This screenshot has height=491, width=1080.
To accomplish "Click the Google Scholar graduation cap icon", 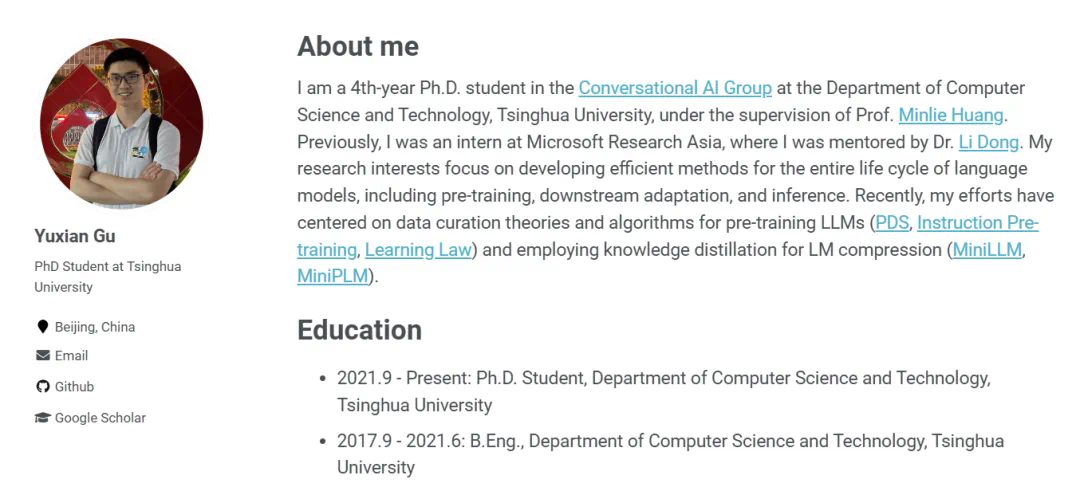I will pos(43,417).
